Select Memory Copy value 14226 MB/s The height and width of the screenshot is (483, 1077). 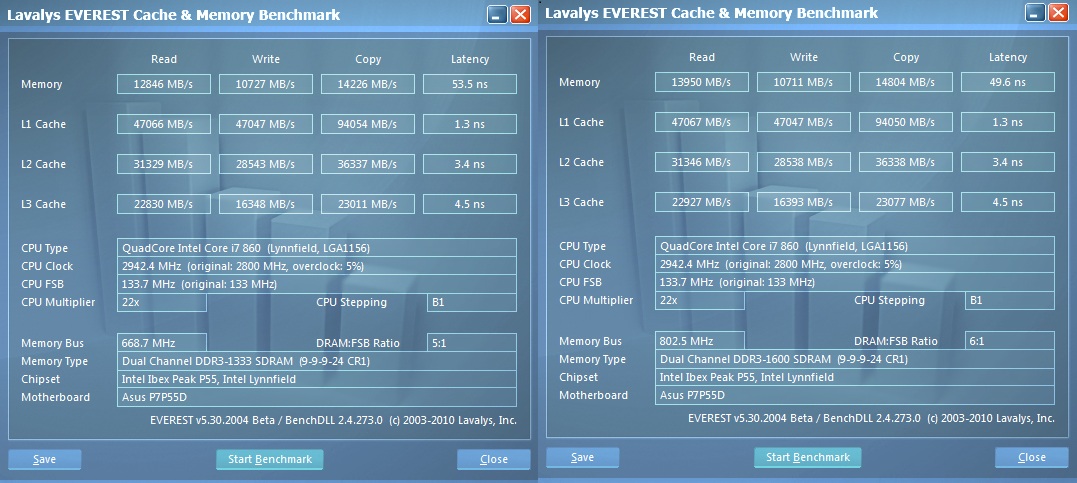pyautogui.click(x=368, y=85)
